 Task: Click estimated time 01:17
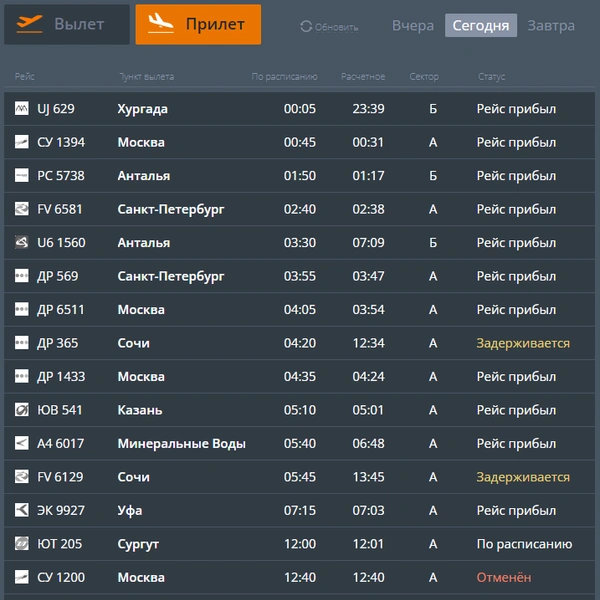coord(368,176)
